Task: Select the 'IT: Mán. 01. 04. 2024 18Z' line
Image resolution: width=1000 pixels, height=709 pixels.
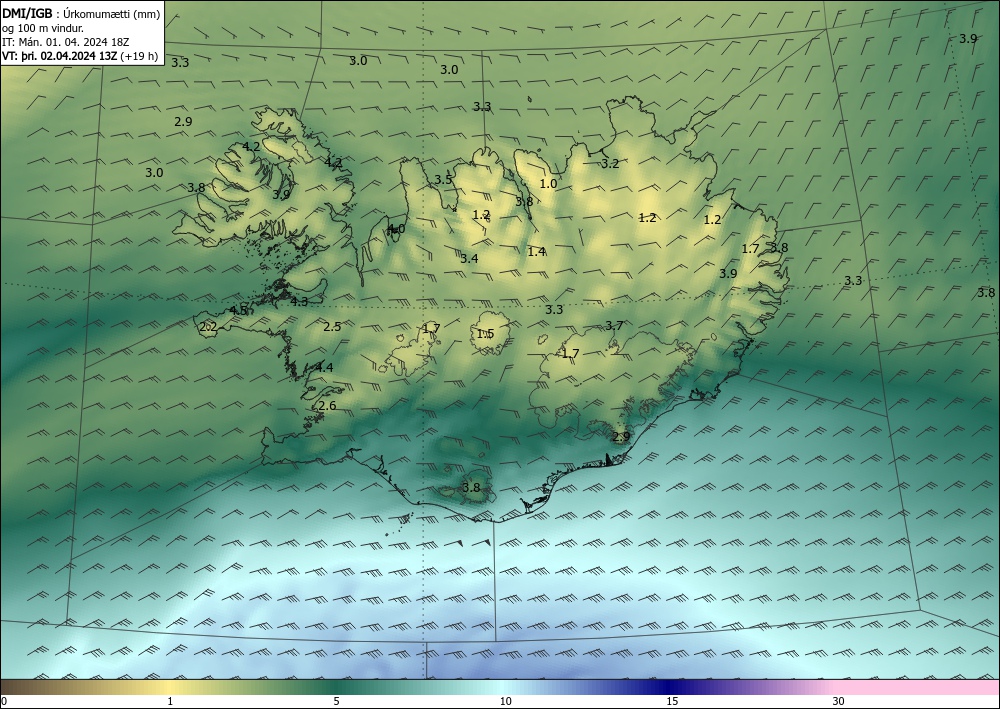Action: click(x=66, y=42)
